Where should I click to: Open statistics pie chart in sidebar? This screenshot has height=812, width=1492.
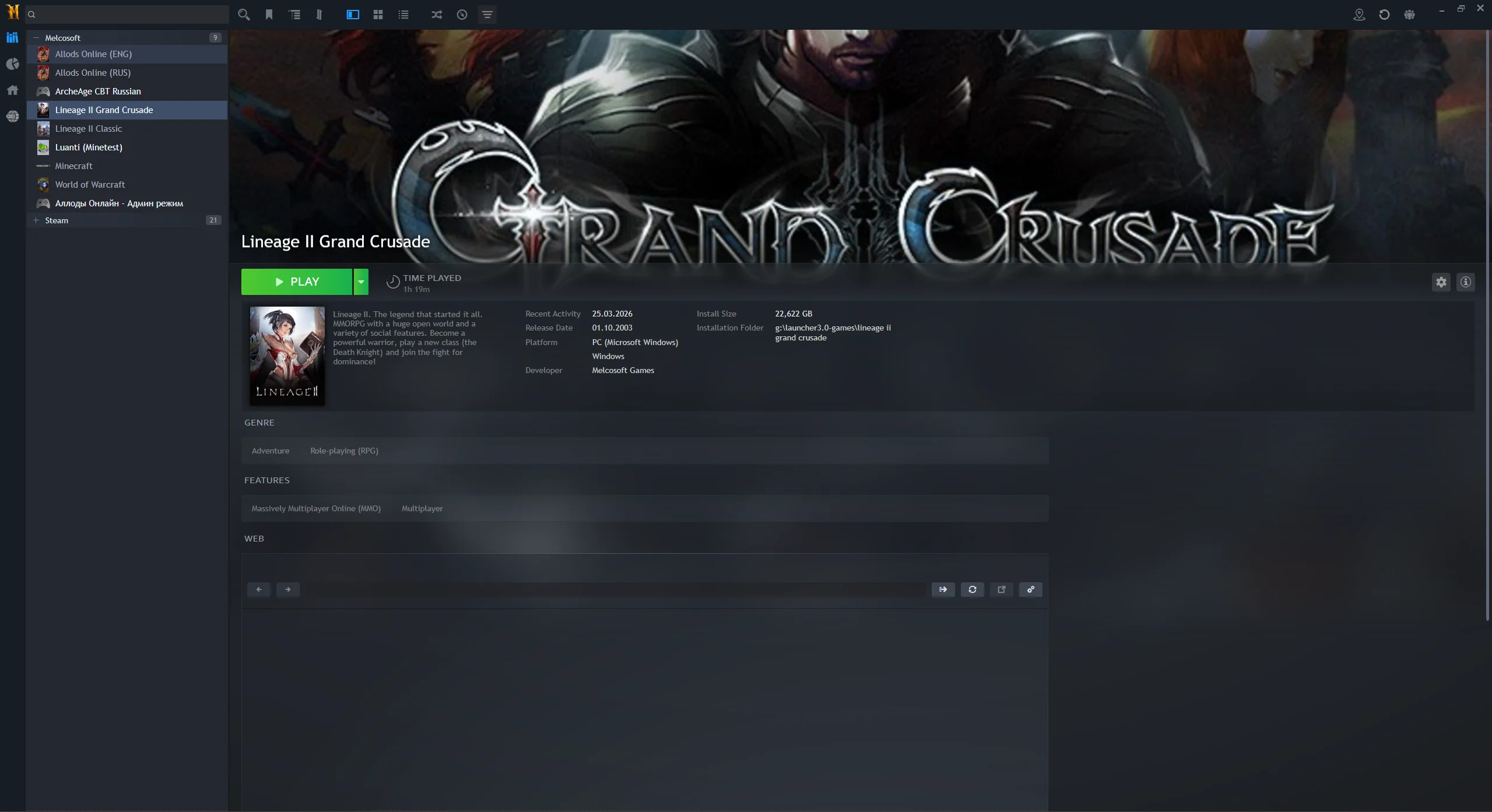12,64
